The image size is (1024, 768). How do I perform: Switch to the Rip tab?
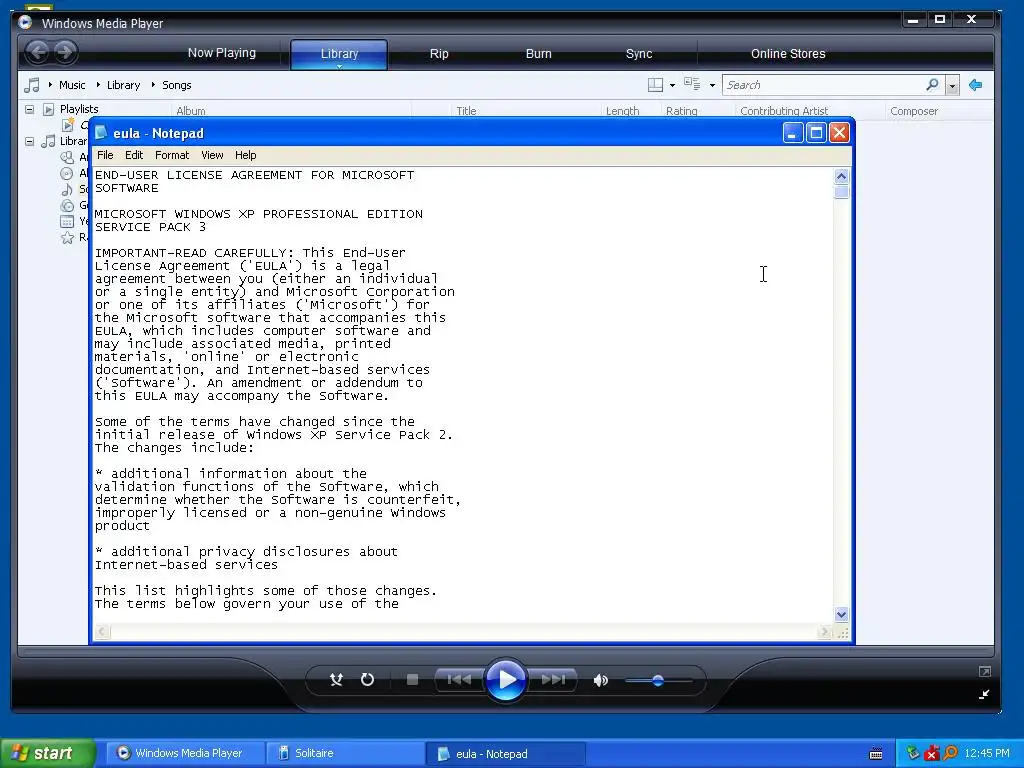[439, 54]
